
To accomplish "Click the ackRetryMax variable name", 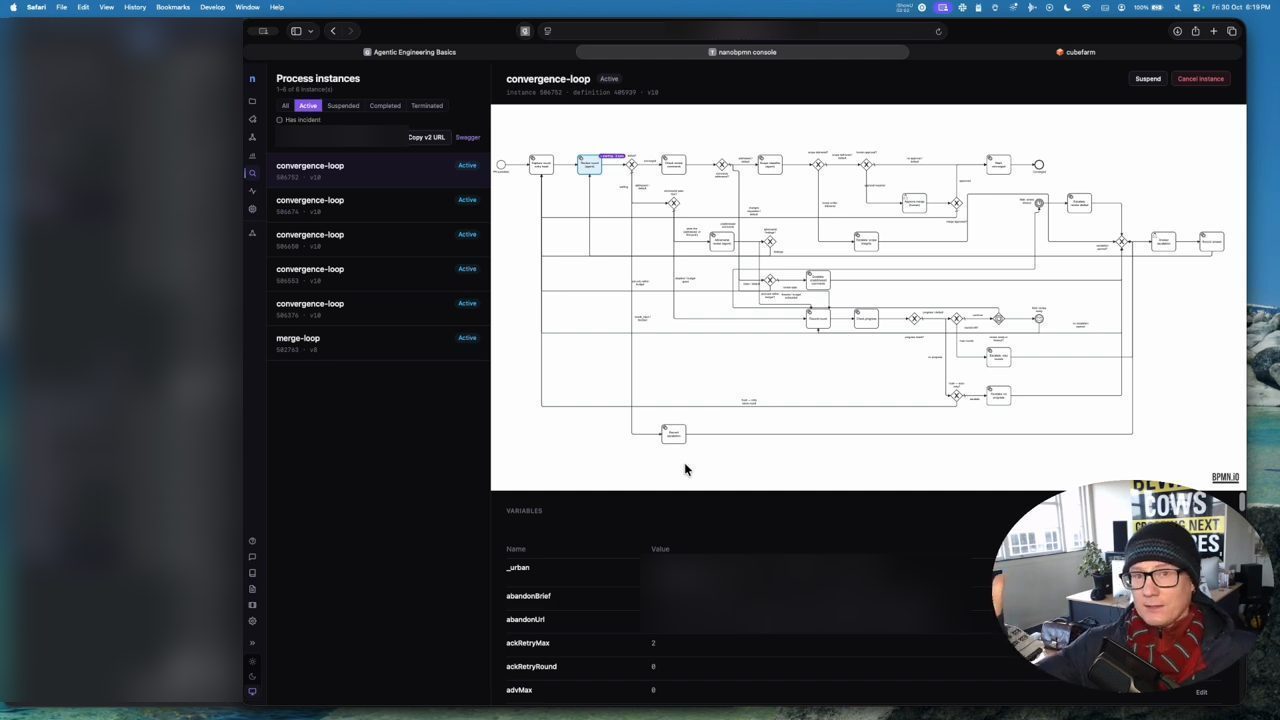I will click(528, 643).
